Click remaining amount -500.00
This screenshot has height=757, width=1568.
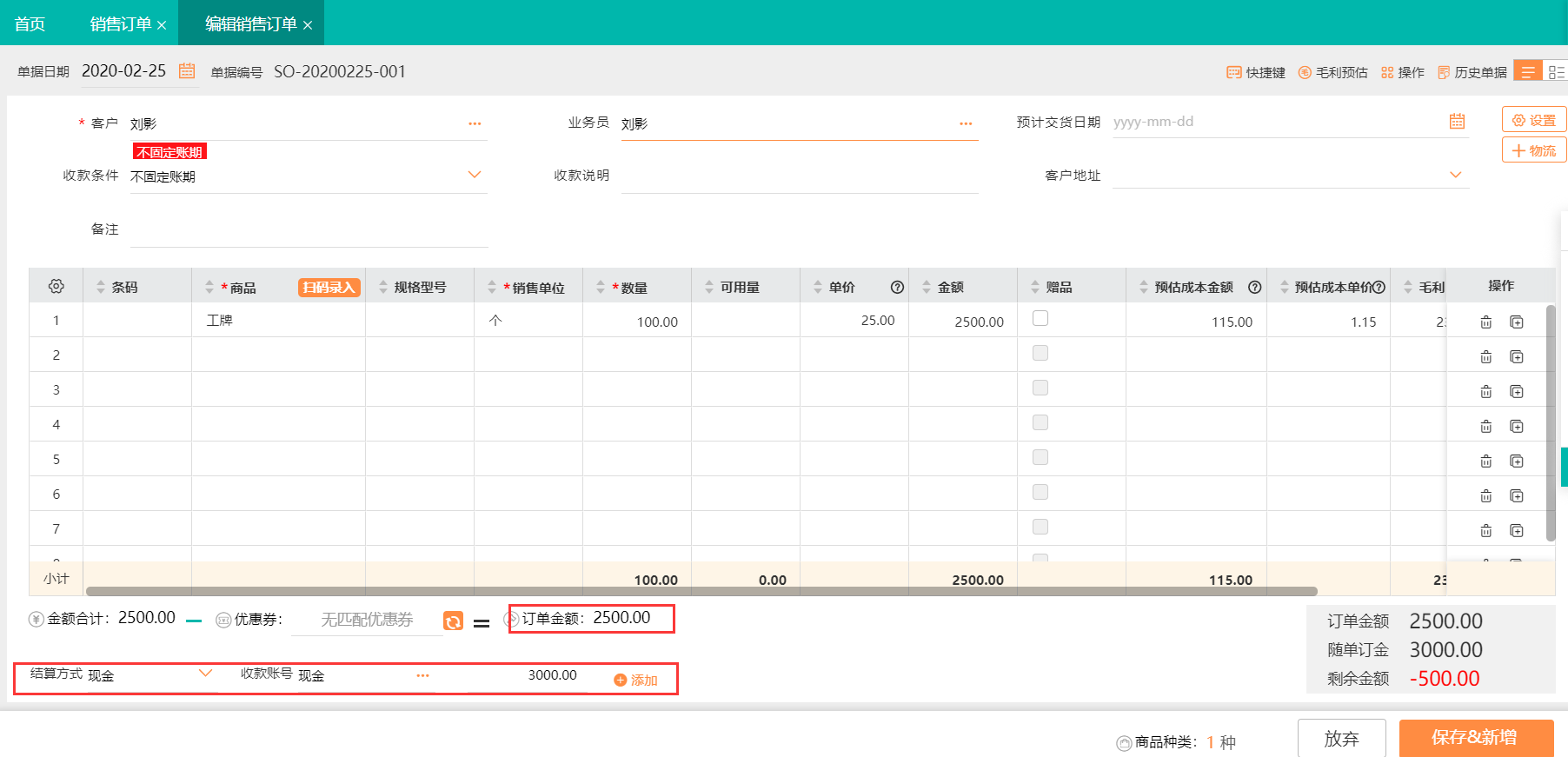(1445, 678)
